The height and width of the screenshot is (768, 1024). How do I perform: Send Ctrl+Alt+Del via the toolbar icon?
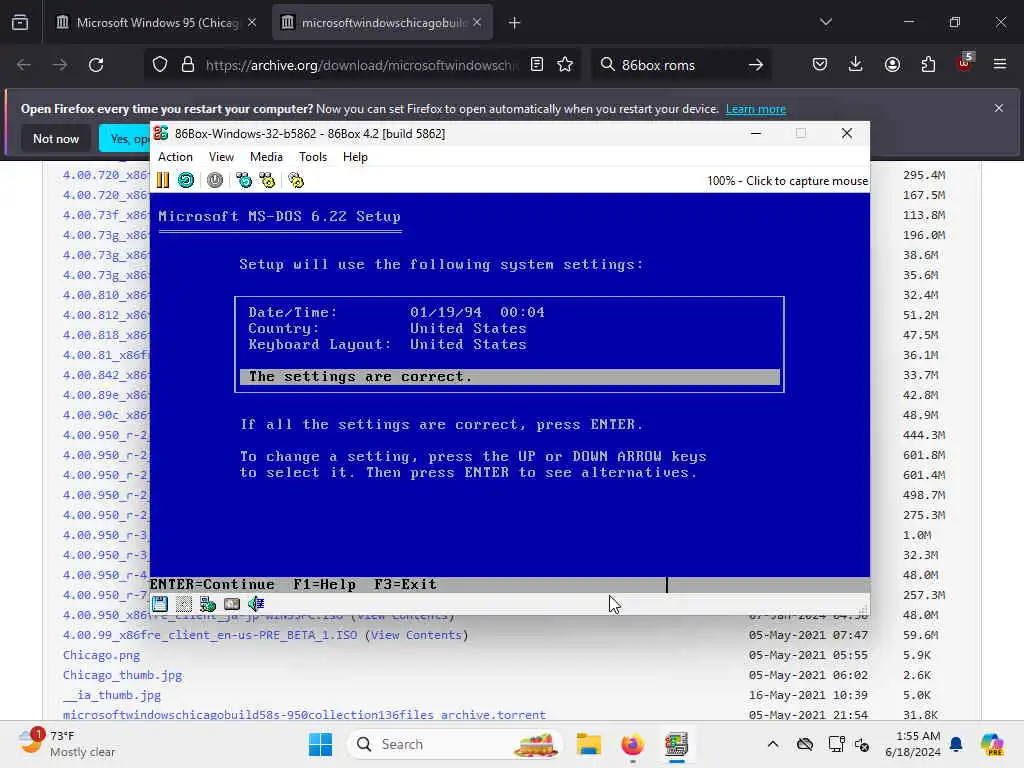click(x=244, y=180)
